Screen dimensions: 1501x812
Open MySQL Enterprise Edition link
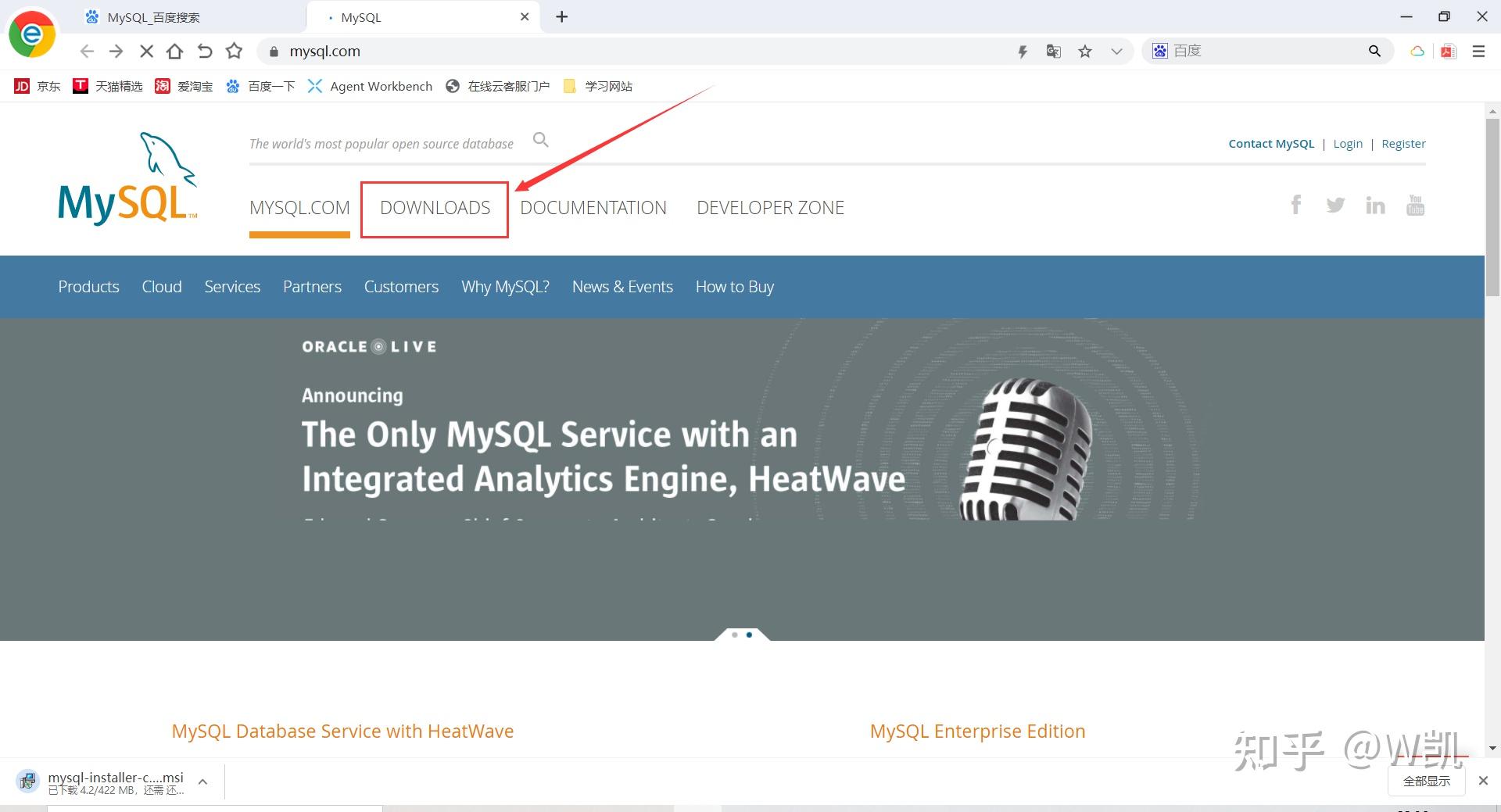(977, 731)
